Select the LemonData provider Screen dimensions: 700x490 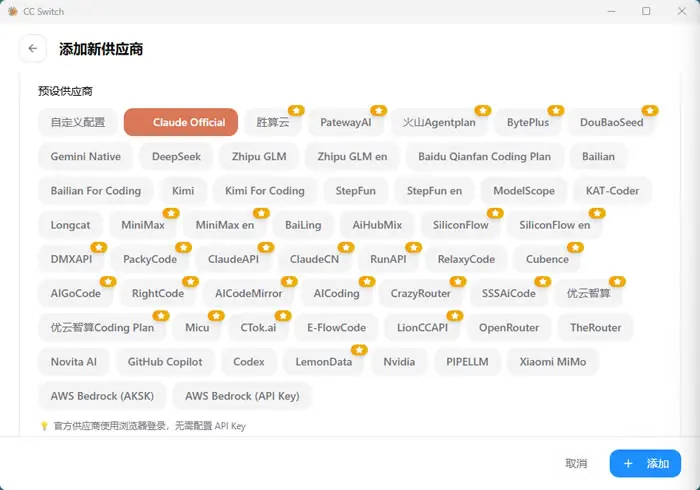click(324, 362)
